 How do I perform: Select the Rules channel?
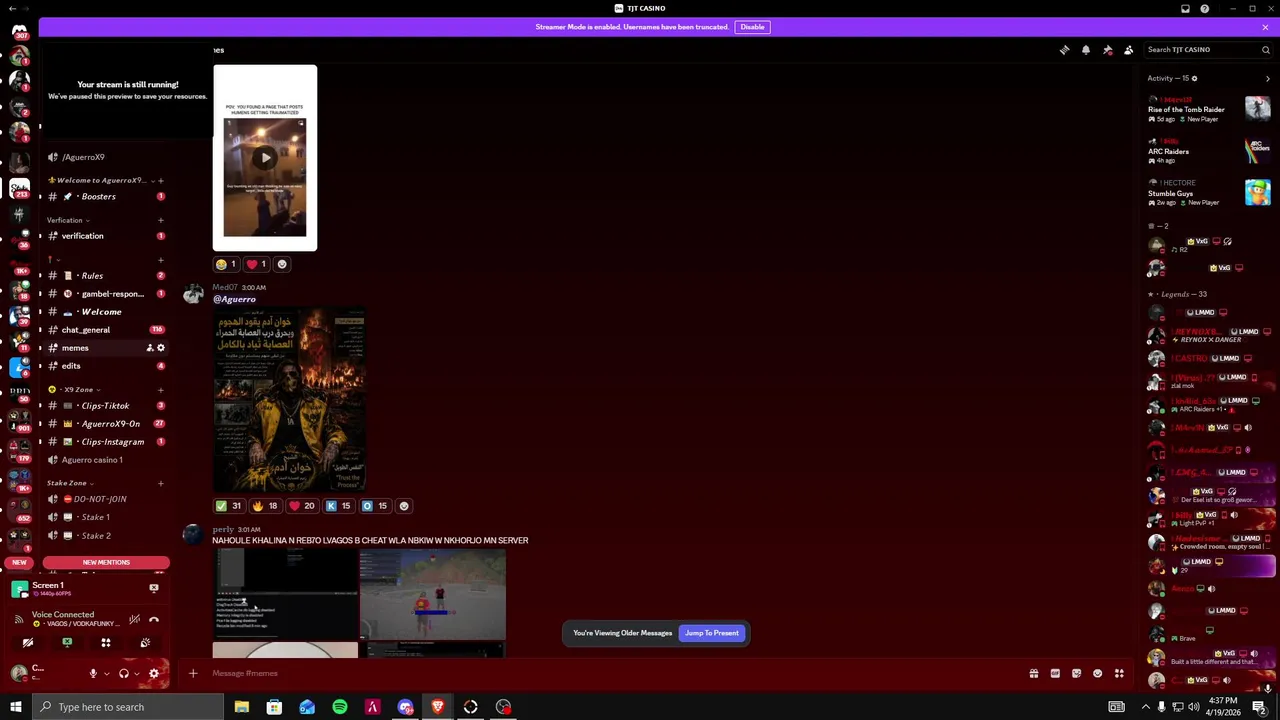(x=107, y=275)
